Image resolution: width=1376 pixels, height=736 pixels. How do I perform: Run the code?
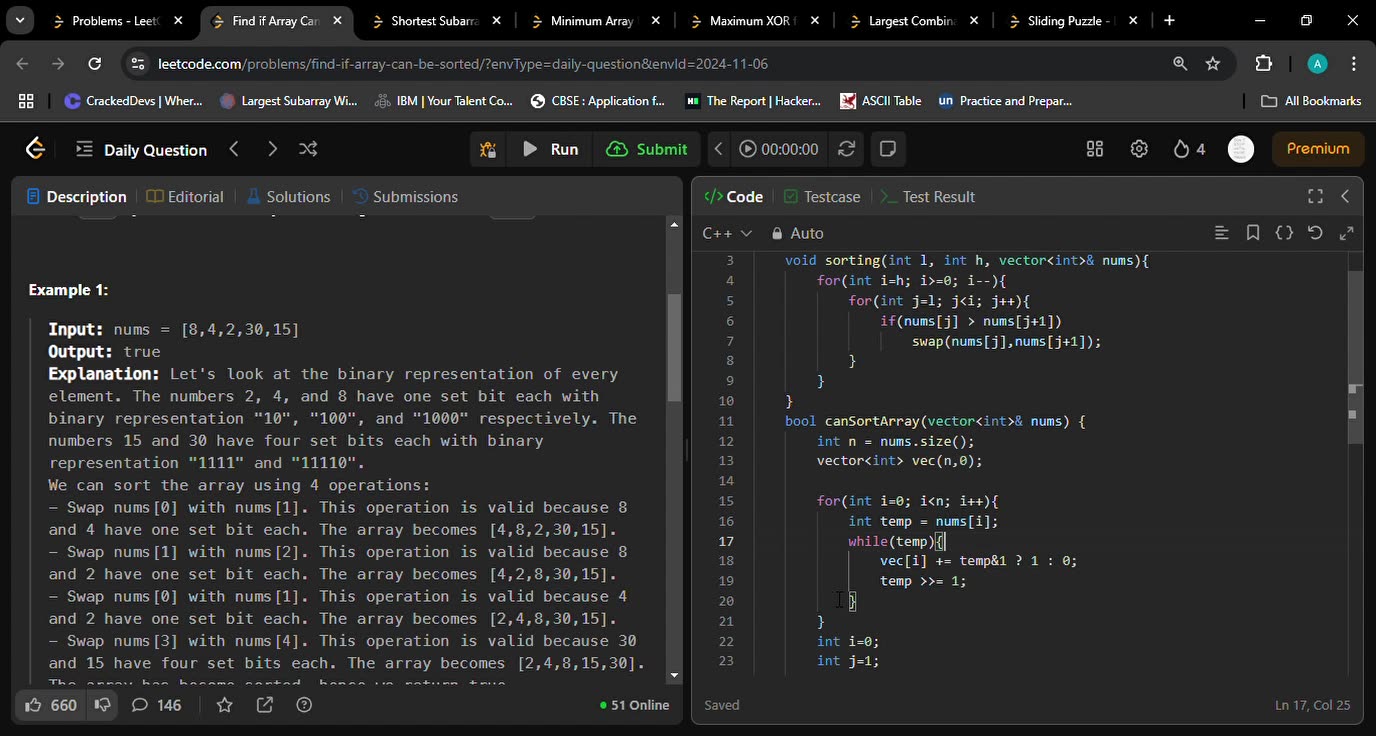click(550, 149)
